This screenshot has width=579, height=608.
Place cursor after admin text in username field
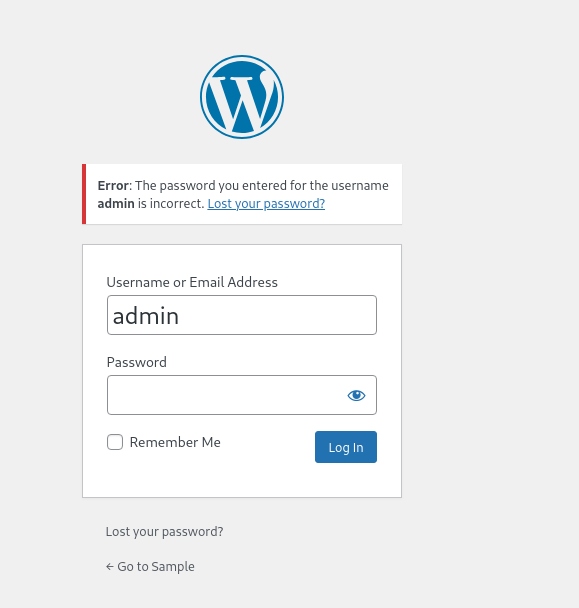pyautogui.click(x=181, y=316)
